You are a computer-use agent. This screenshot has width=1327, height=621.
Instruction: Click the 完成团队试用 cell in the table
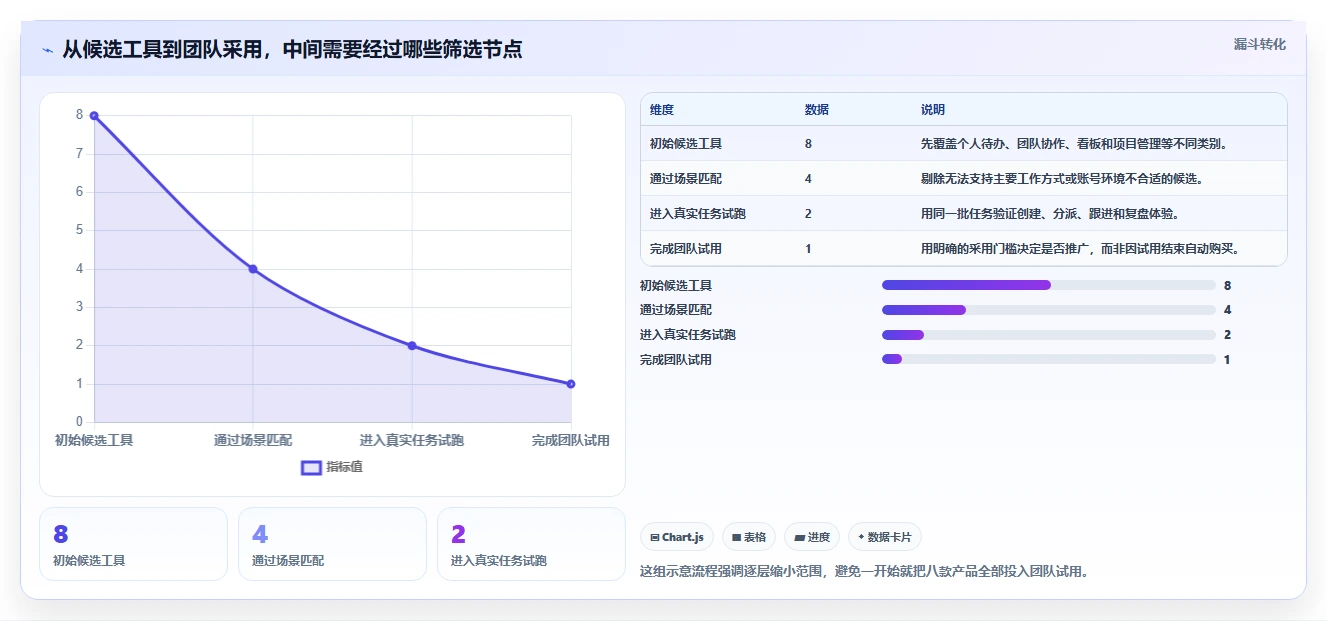(686, 249)
